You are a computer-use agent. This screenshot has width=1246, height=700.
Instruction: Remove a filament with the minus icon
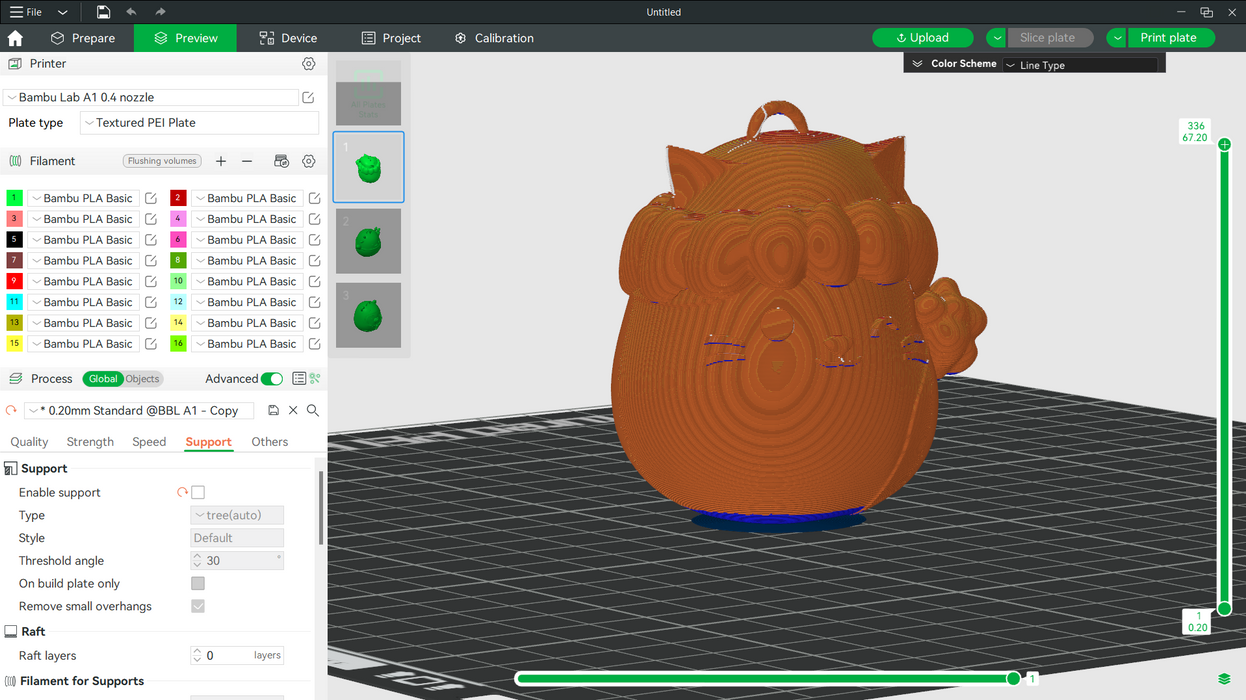tap(247, 161)
